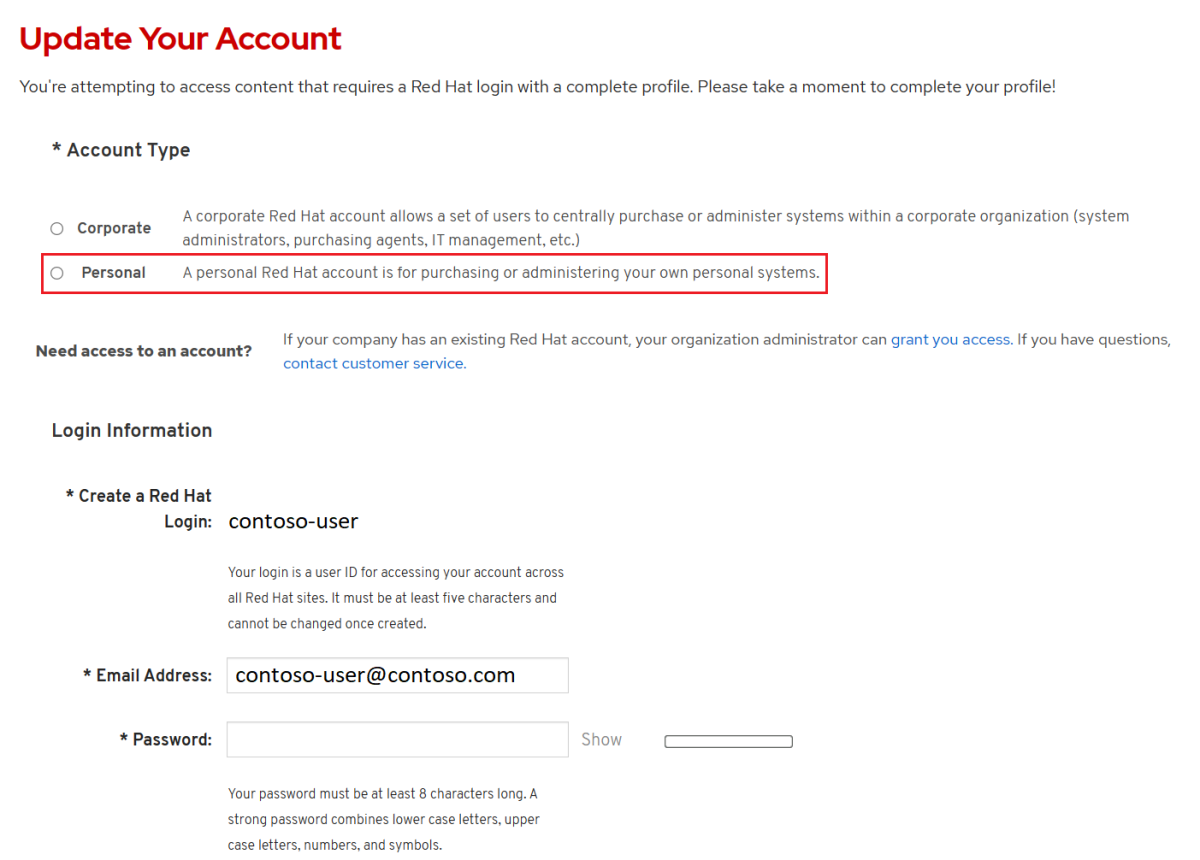Click the 'Personal' option label
The width and height of the screenshot is (1200, 860).
pyautogui.click(x=114, y=273)
